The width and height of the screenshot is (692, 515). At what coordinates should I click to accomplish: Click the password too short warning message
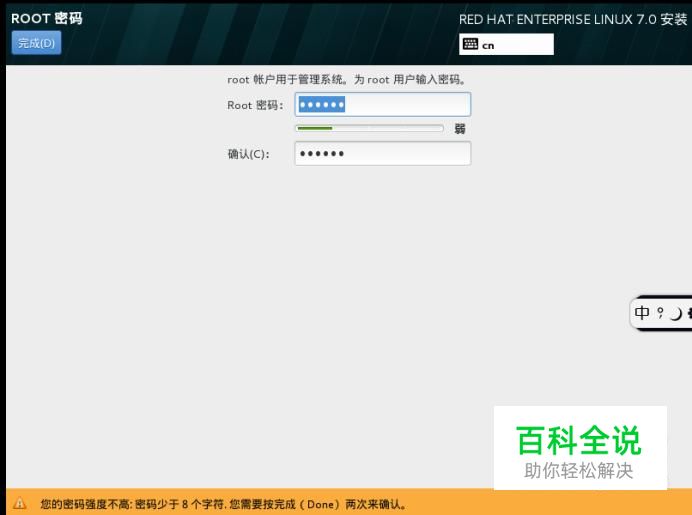(x=223, y=504)
